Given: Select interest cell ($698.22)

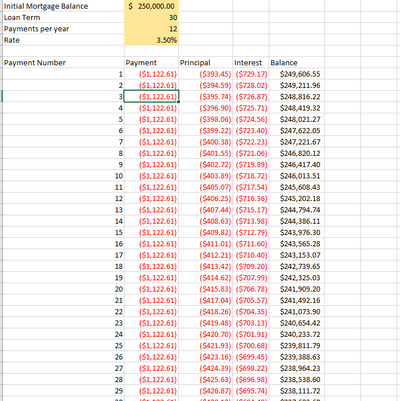Looking at the screenshot, I should coord(251,368).
